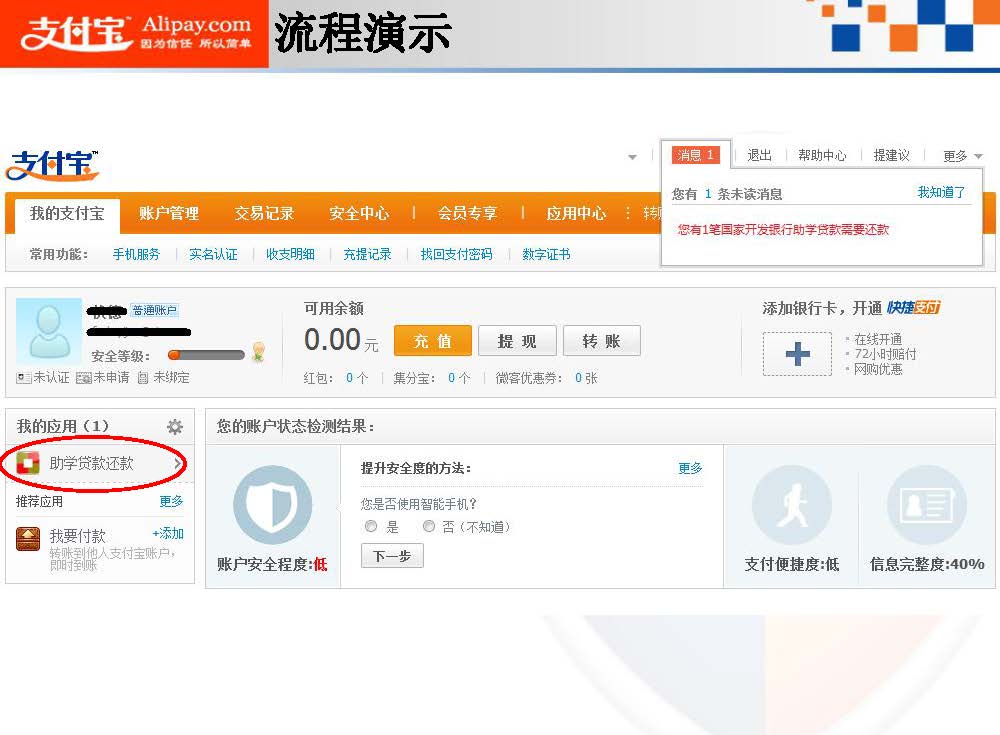Open the 收支明细 shortcut
This screenshot has height=735, width=1000.
(x=290, y=254)
